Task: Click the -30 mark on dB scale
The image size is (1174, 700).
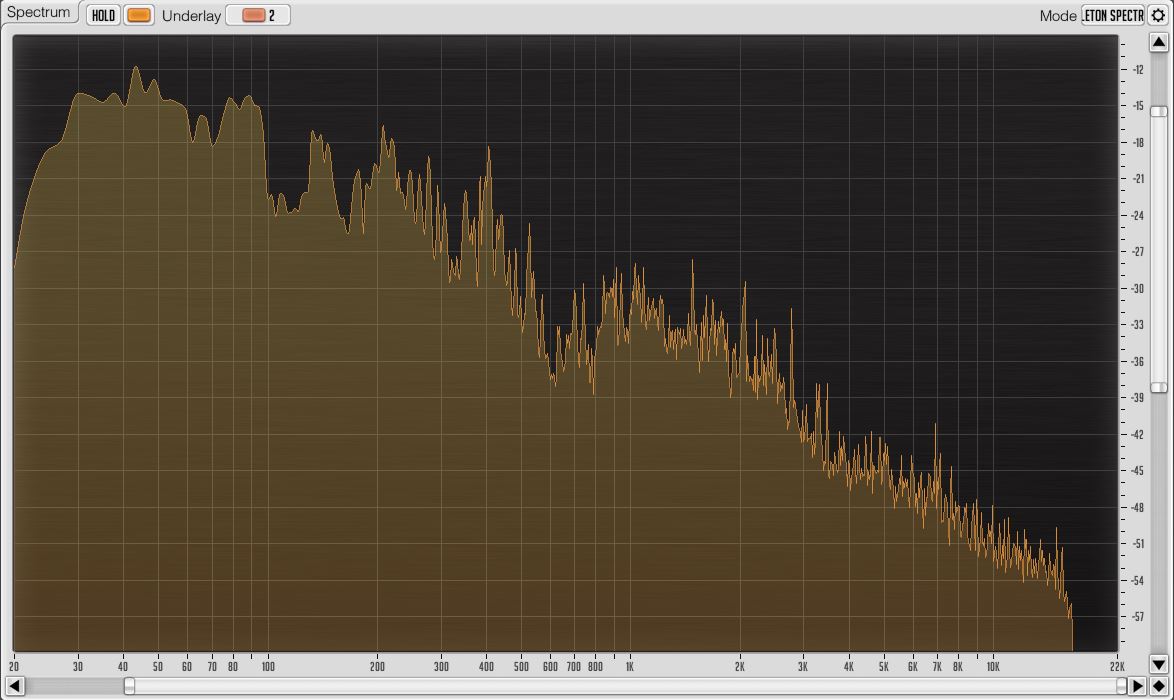Action: [x=1138, y=288]
